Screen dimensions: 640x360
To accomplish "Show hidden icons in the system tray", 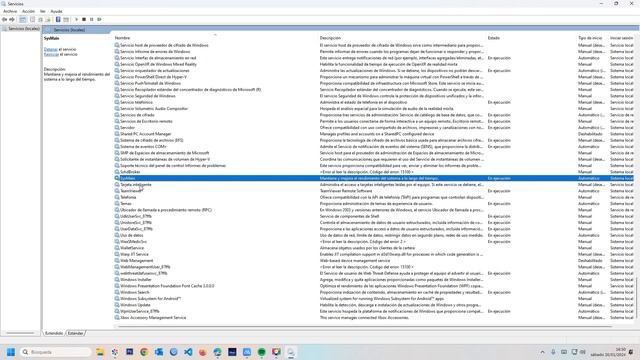I will point(542,352).
